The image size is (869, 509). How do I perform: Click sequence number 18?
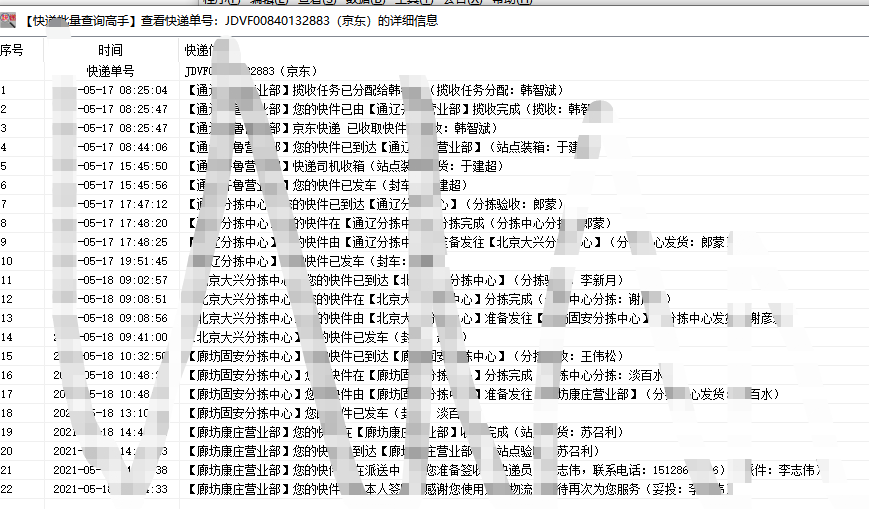point(6,413)
